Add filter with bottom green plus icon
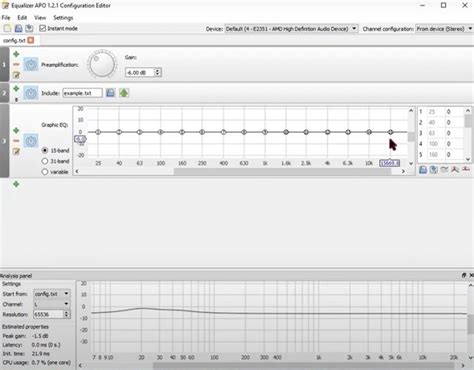The height and width of the screenshot is (370, 474). click(16, 184)
